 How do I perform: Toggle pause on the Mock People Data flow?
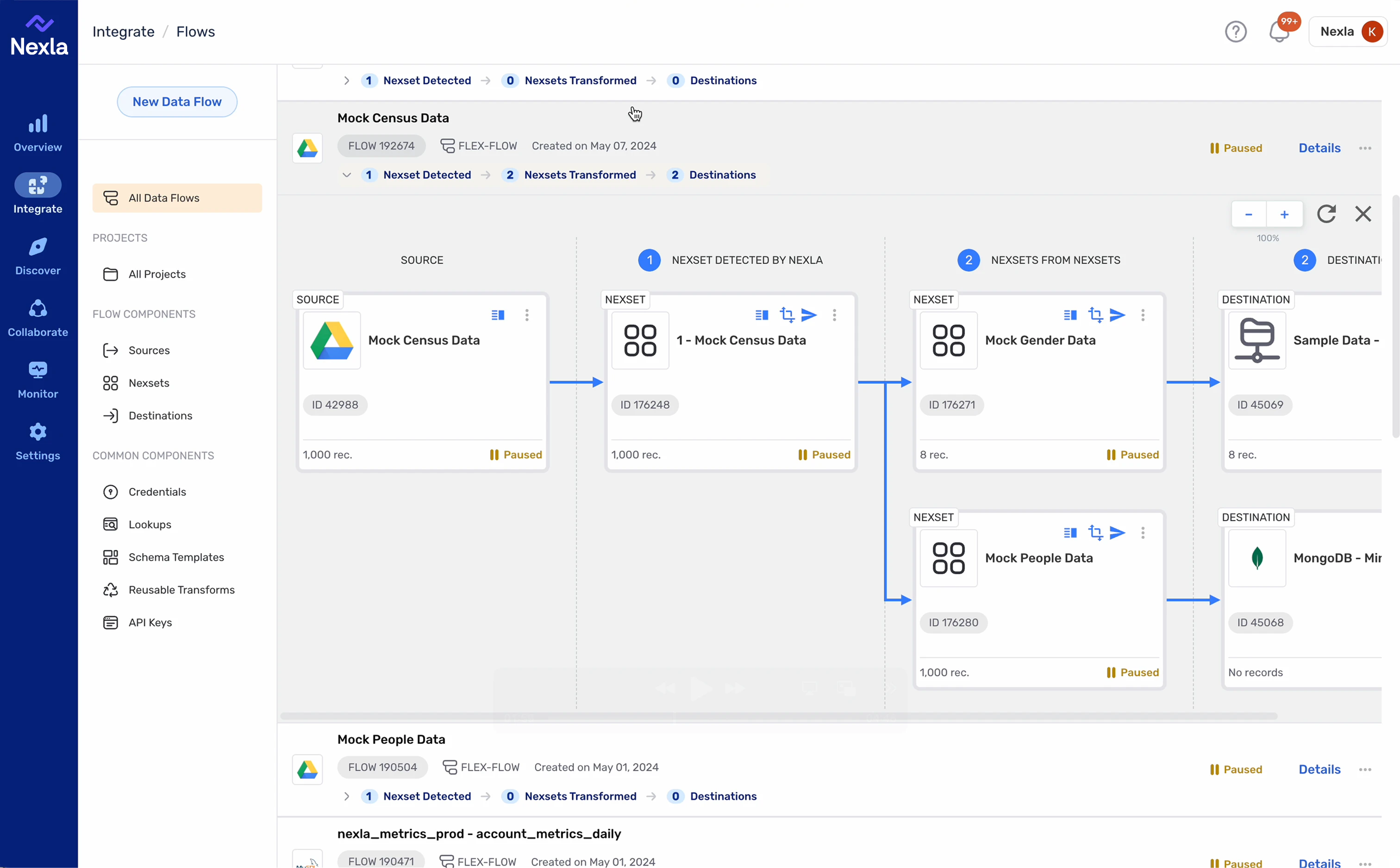point(1235,769)
